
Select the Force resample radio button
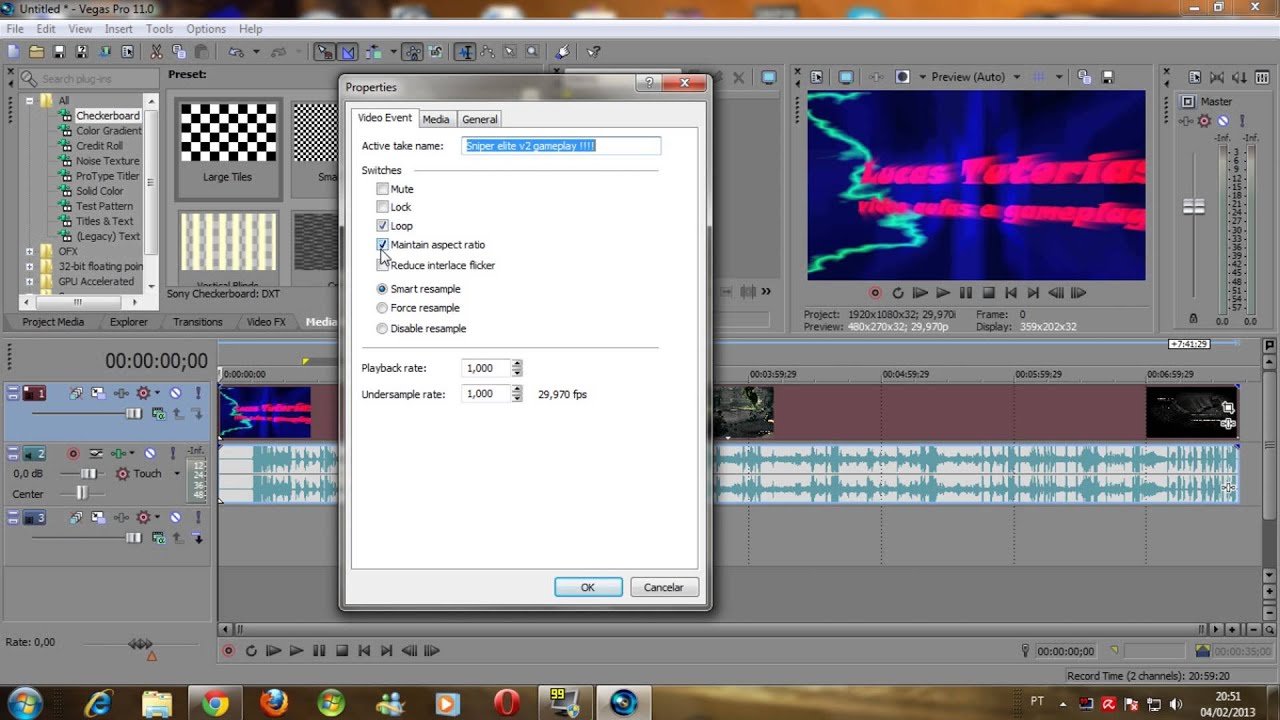pyautogui.click(x=382, y=308)
